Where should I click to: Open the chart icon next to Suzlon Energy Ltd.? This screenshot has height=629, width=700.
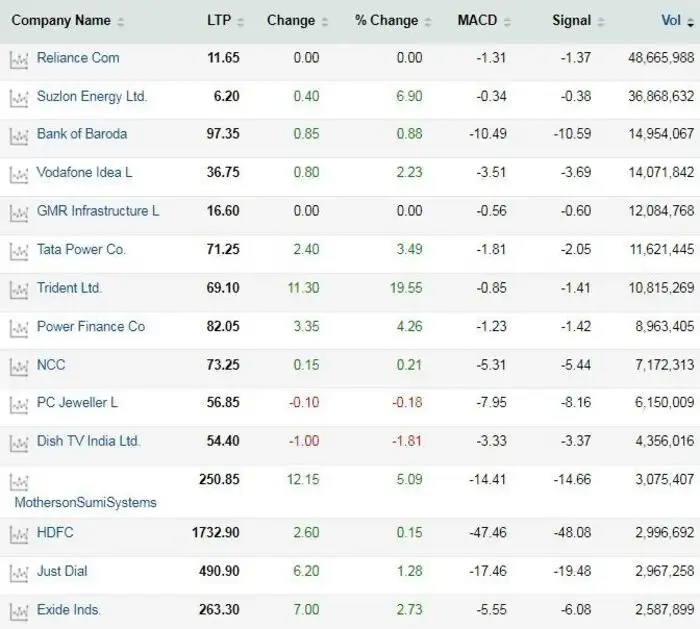[18, 97]
